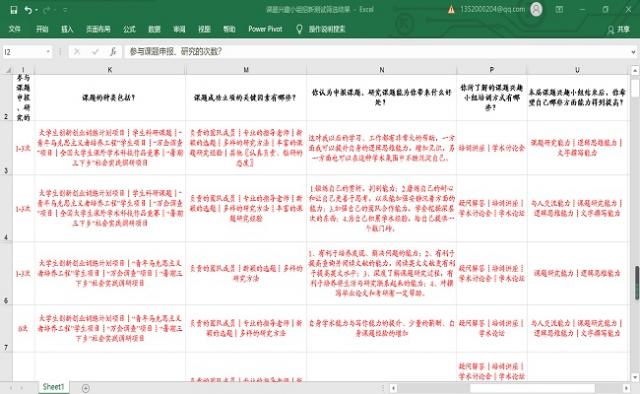Click the Undo arrow icon
This screenshot has width=640, height=394.
(x=28, y=10)
